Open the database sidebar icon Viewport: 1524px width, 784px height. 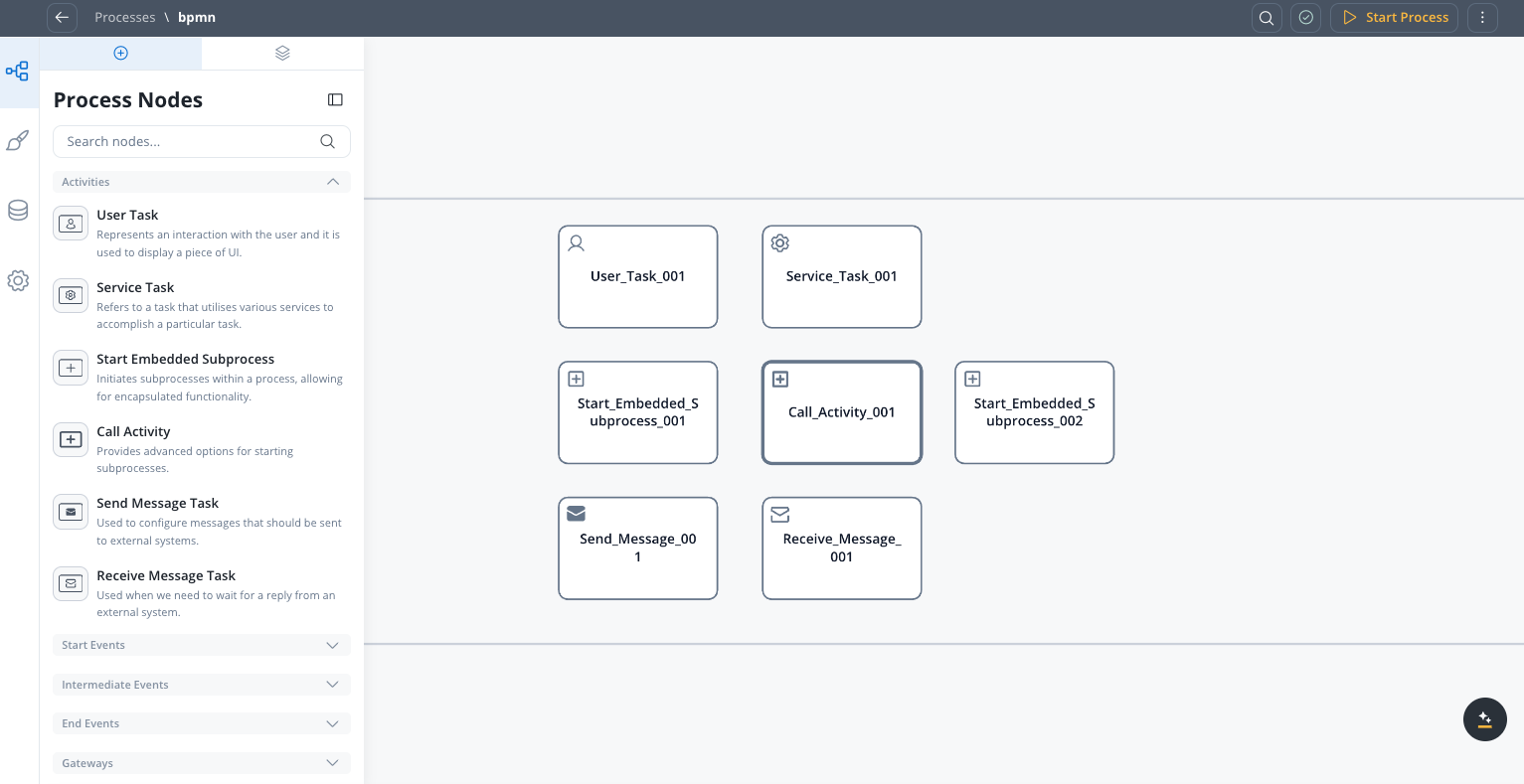pyautogui.click(x=18, y=211)
